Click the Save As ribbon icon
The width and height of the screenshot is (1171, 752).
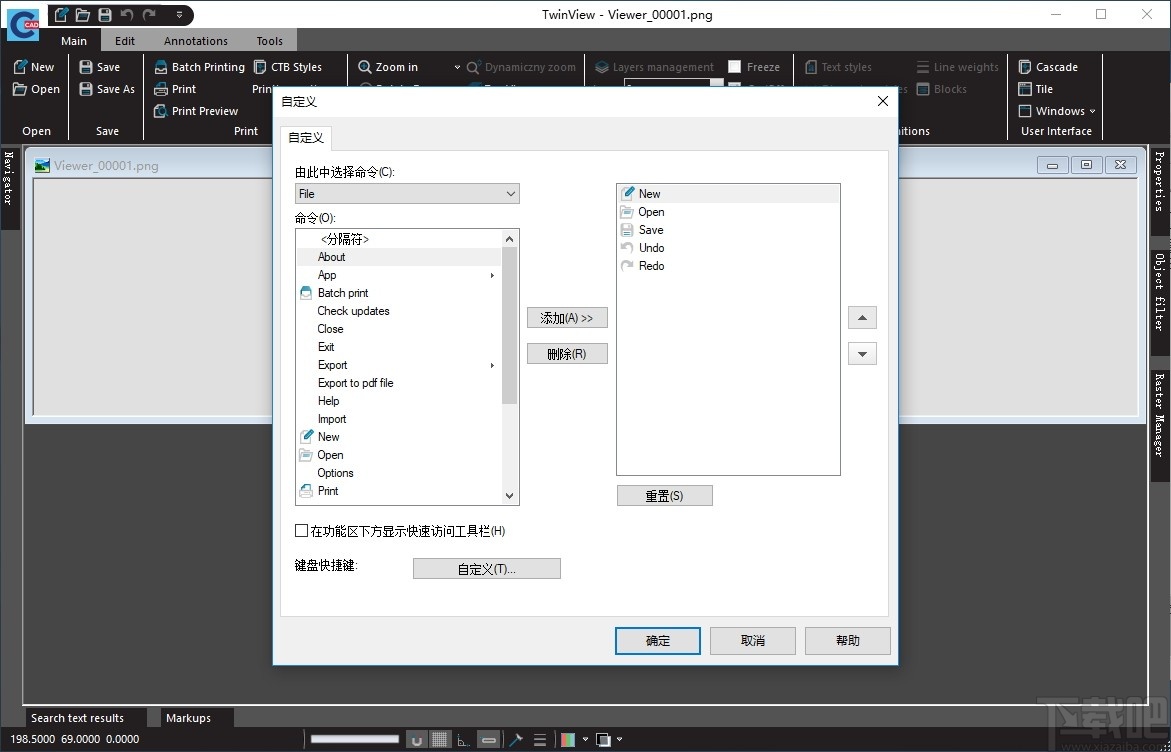(86, 89)
